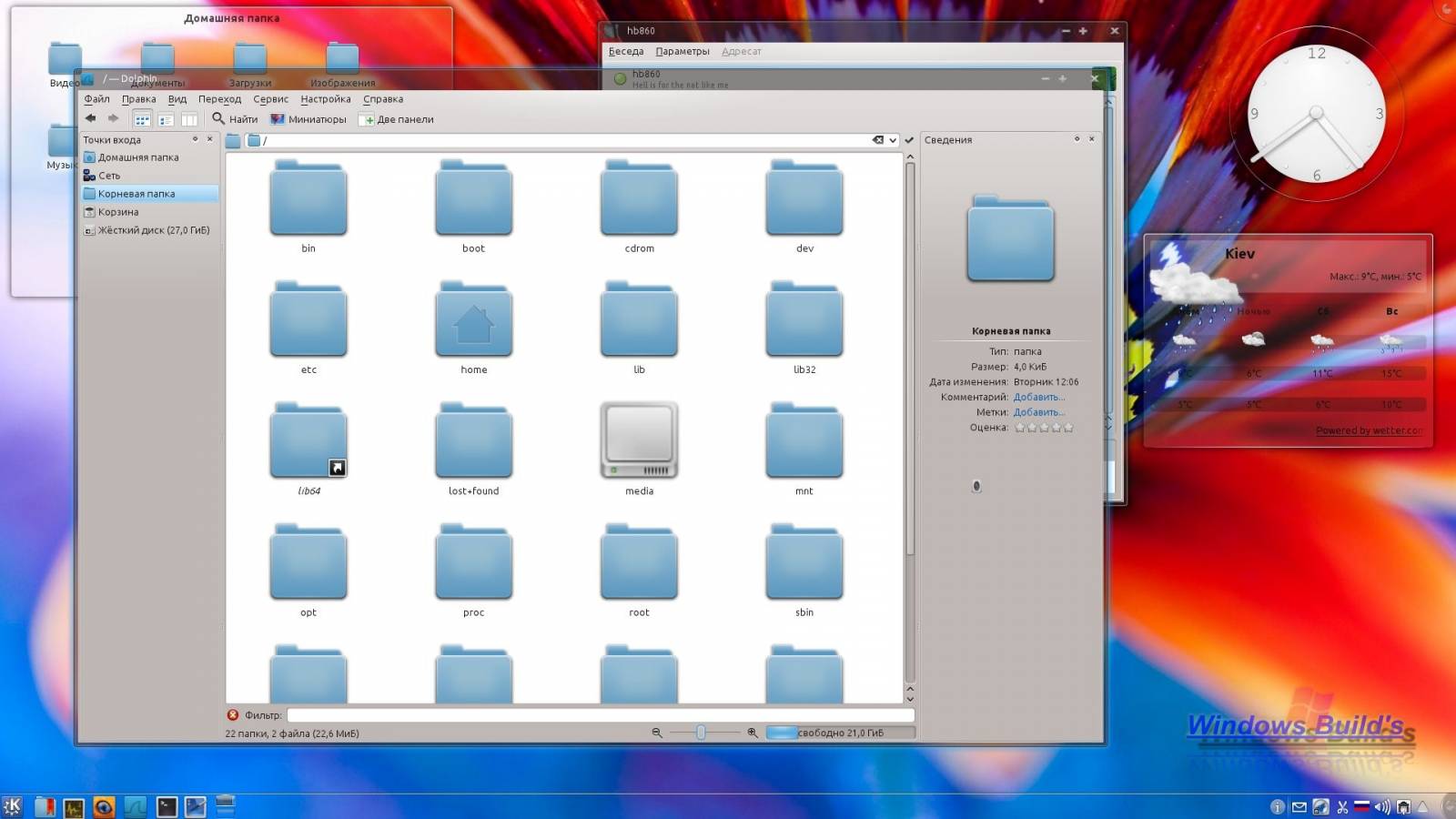Select Корневая папка in places panel
The width and height of the screenshot is (1456, 819).
coord(149,194)
